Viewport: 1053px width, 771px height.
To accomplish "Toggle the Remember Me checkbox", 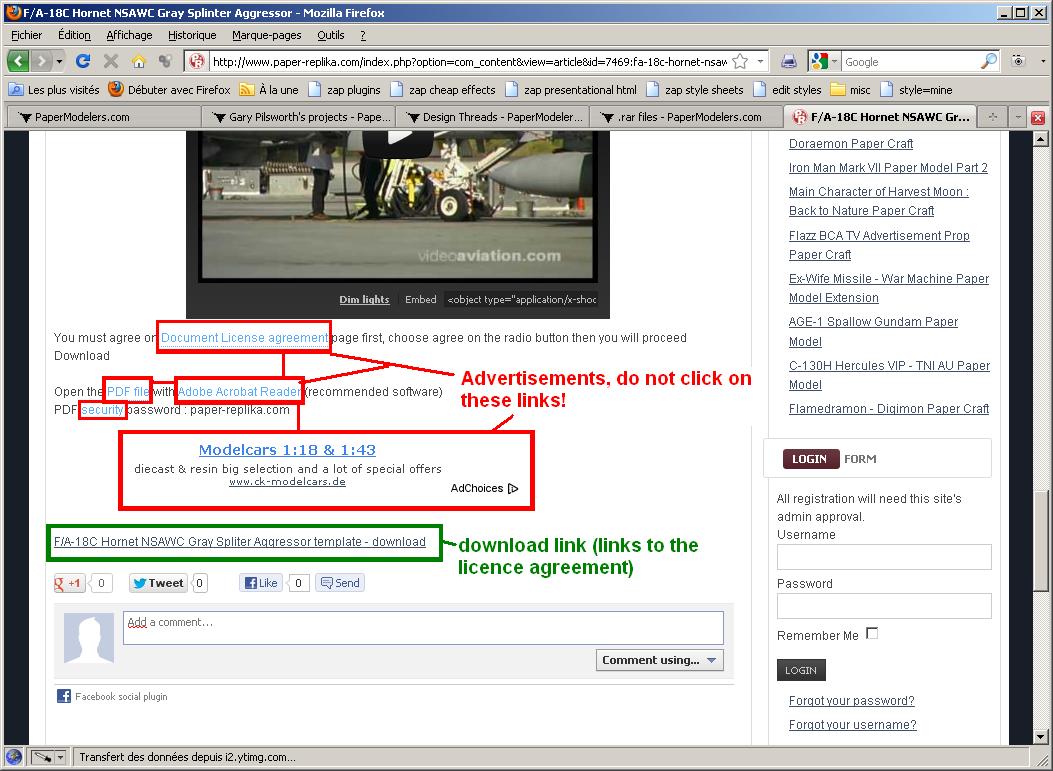I will click(x=872, y=633).
